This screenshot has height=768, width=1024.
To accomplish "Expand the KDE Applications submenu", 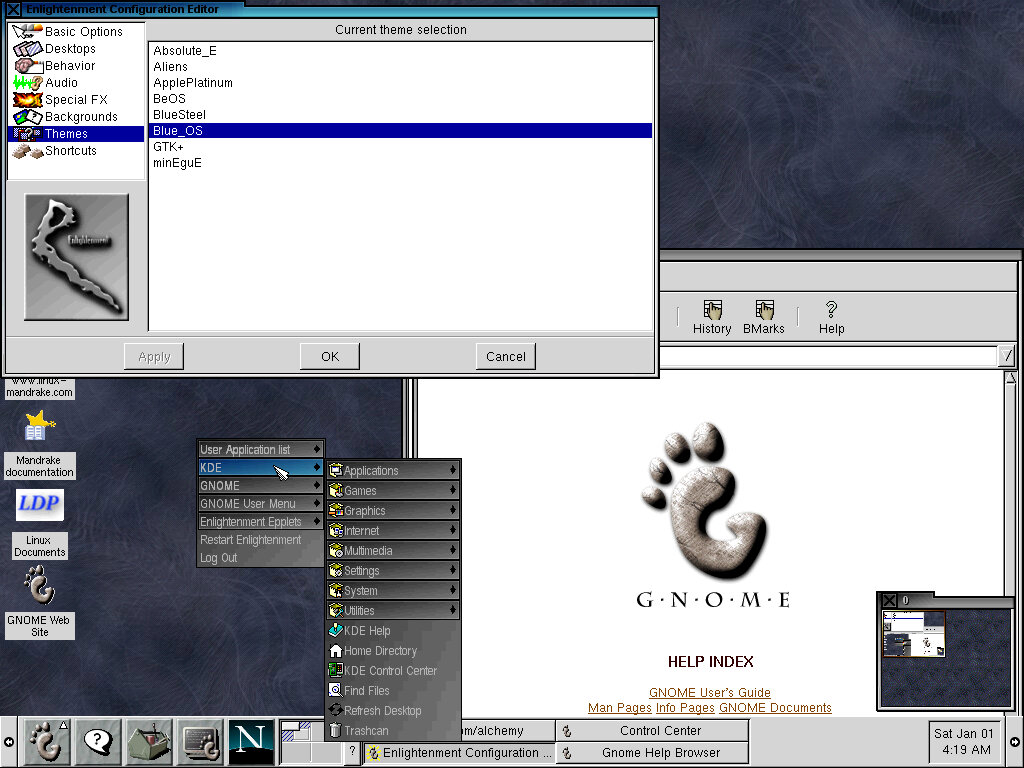I will (x=393, y=471).
